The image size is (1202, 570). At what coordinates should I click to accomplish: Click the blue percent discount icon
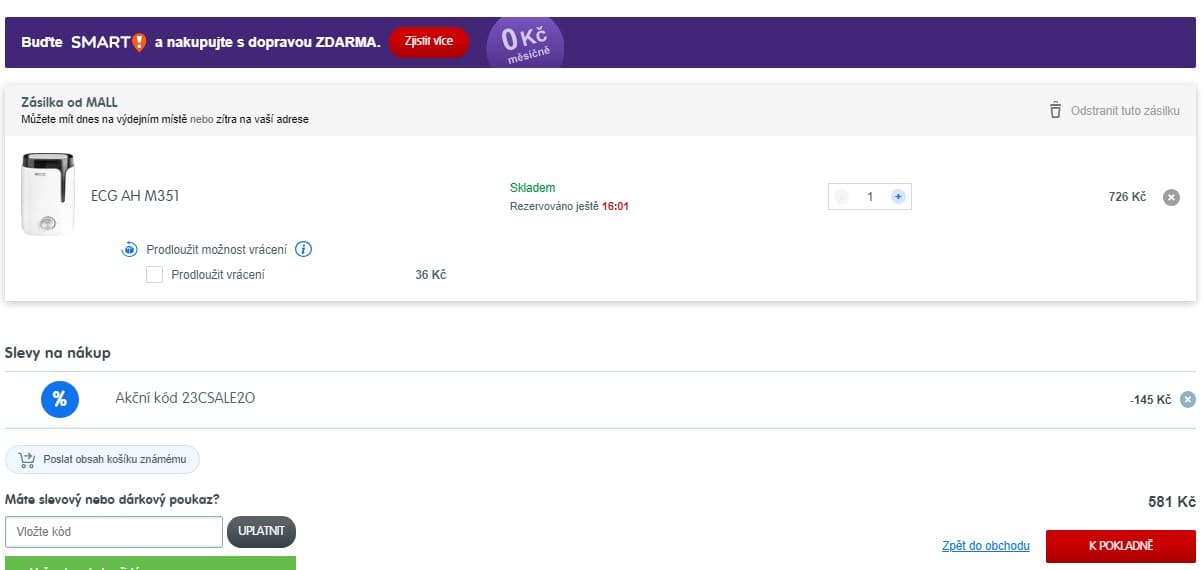click(60, 399)
